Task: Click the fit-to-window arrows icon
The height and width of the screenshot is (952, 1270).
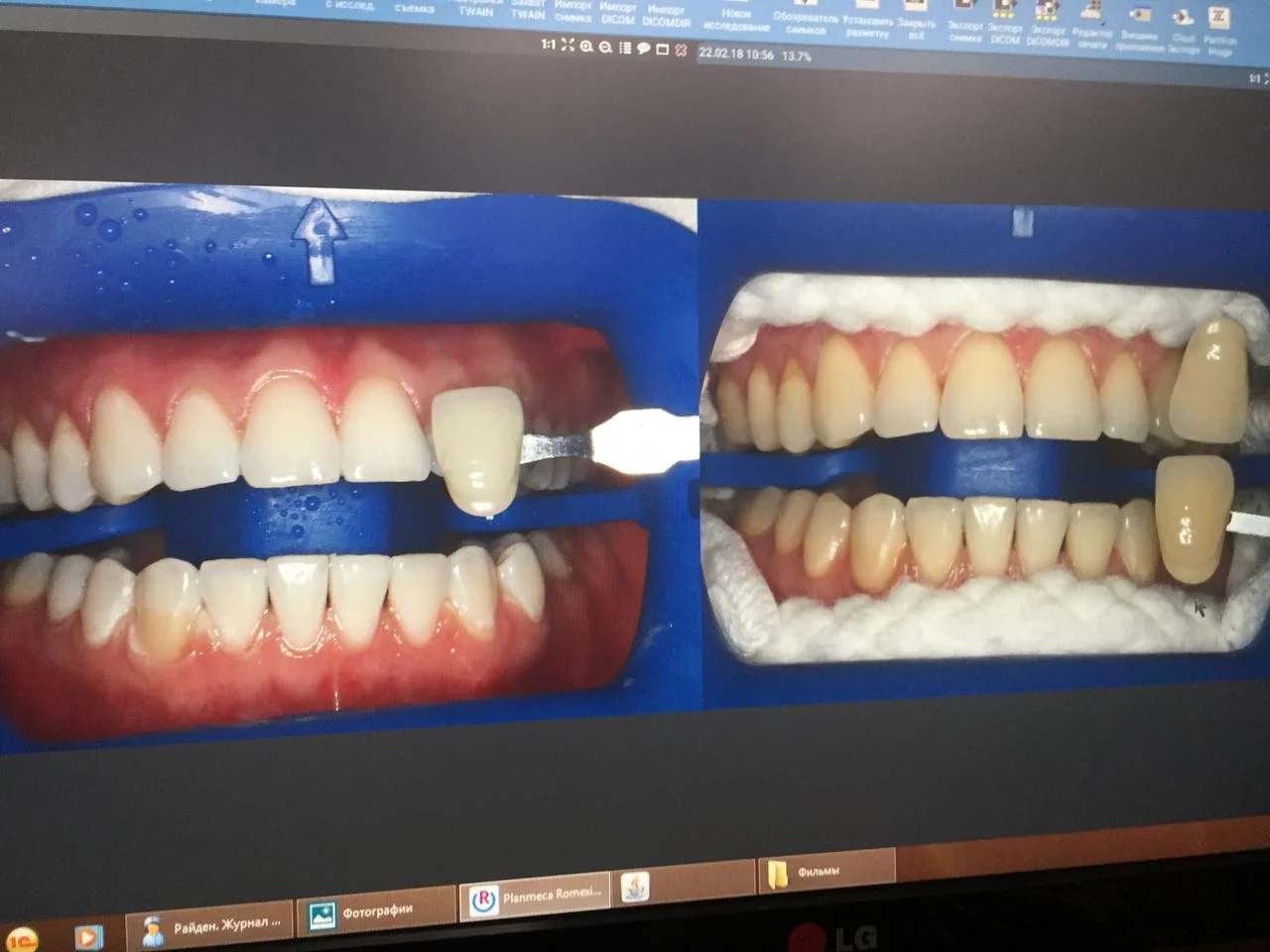Action: [x=568, y=46]
